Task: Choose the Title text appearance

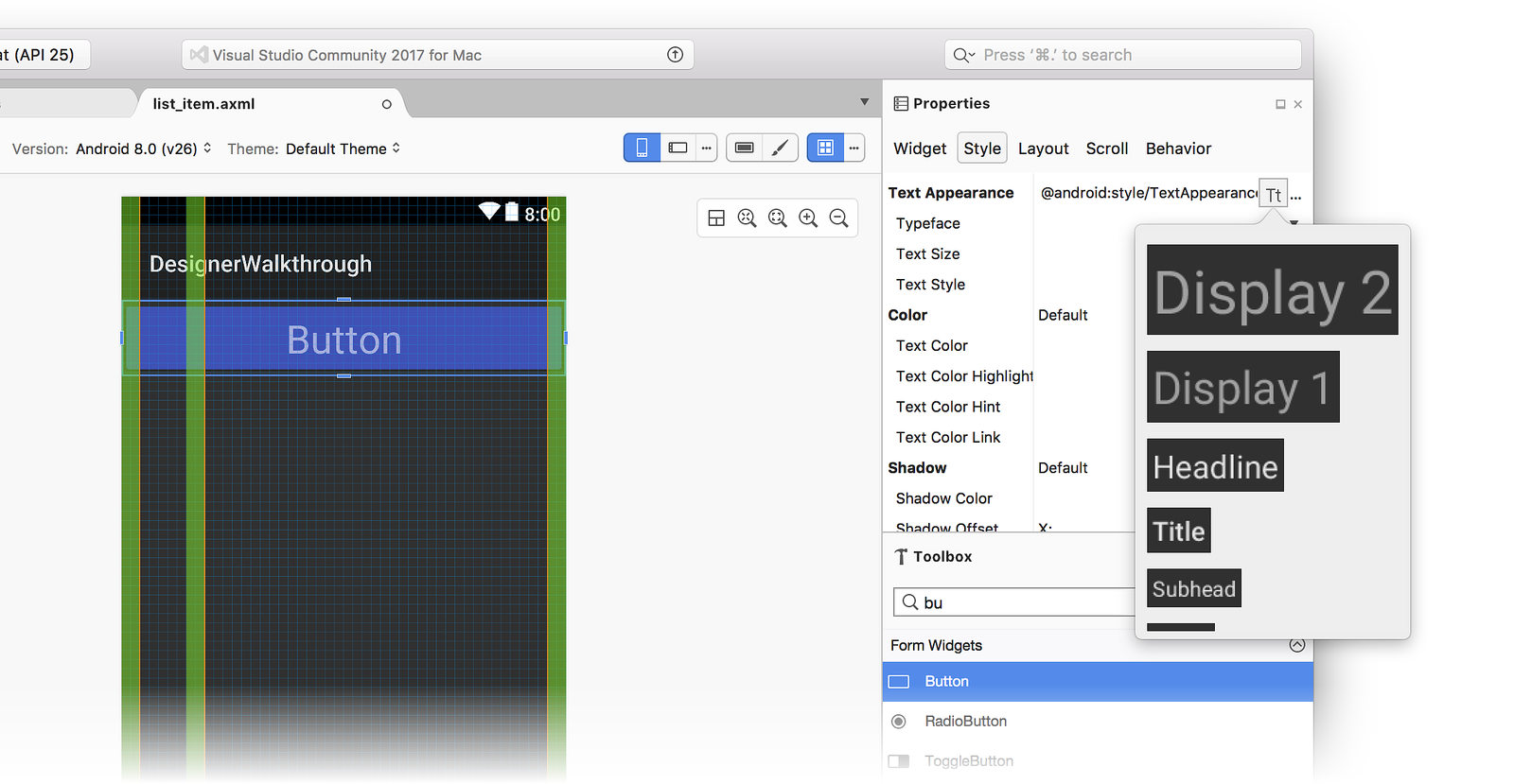Action: pyautogui.click(x=1179, y=531)
